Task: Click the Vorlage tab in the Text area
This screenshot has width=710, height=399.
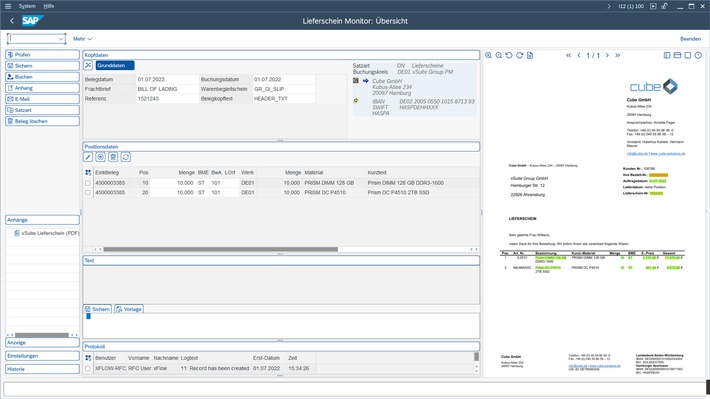Action: pyautogui.click(x=129, y=309)
